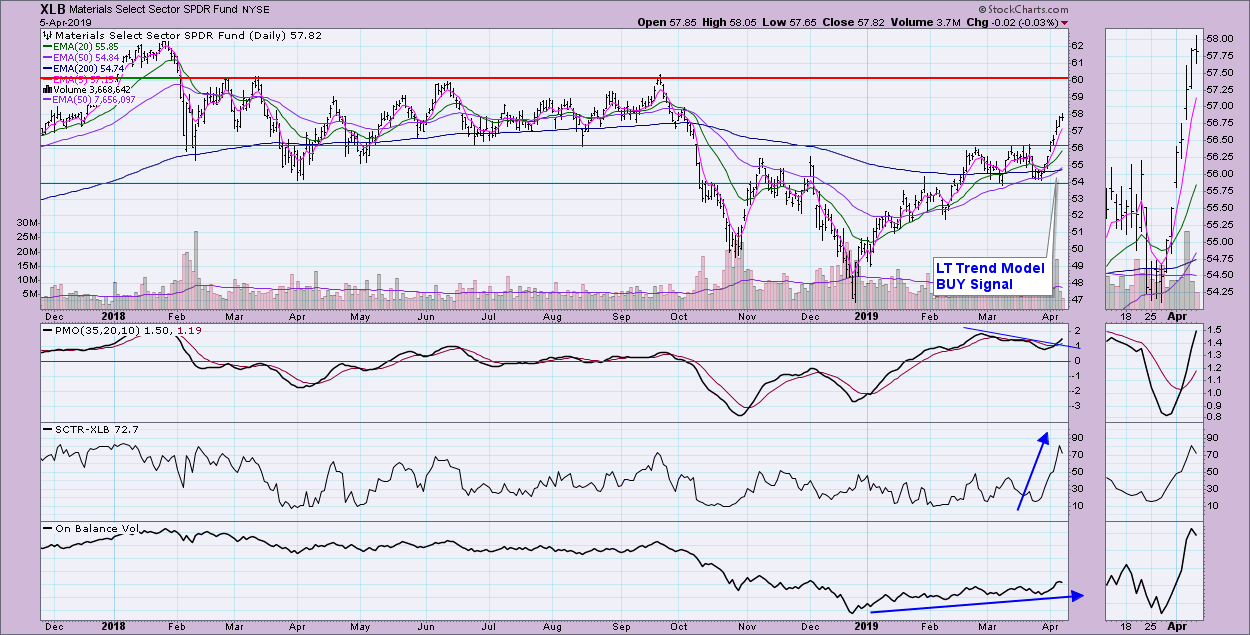Click the XLB ticker symbol

coord(55,11)
